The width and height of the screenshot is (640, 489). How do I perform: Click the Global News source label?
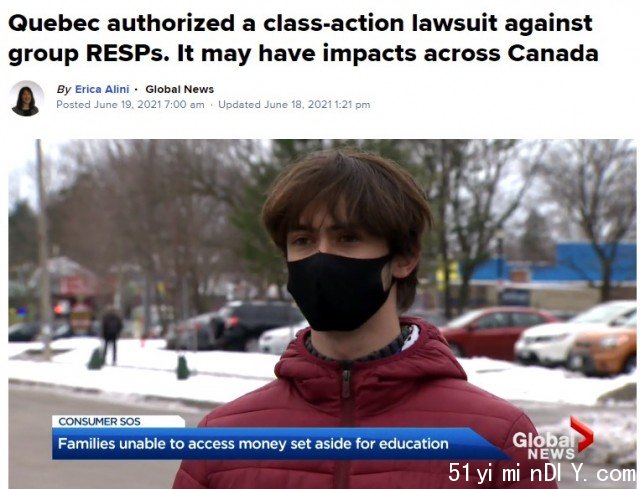[180, 89]
